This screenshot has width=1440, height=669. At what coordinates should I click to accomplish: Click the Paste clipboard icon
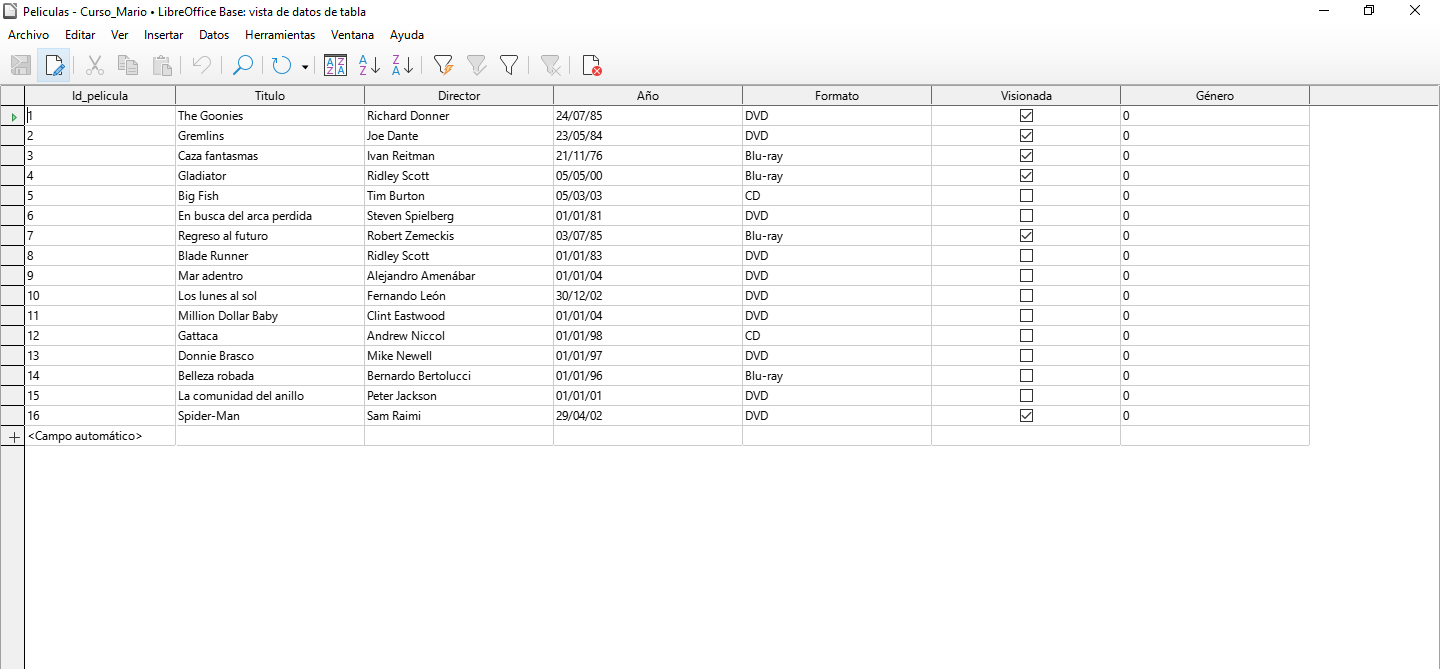tap(162, 65)
